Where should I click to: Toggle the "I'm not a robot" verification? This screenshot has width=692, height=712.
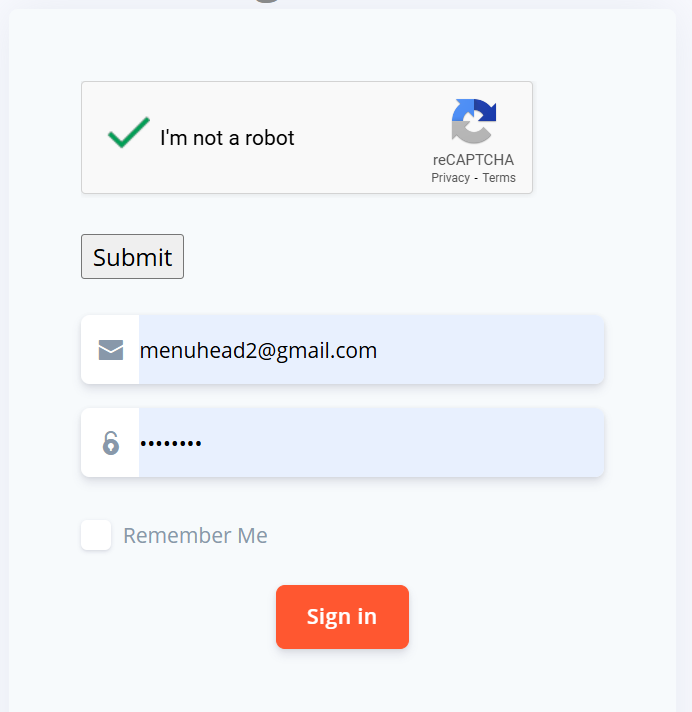click(128, 133)
